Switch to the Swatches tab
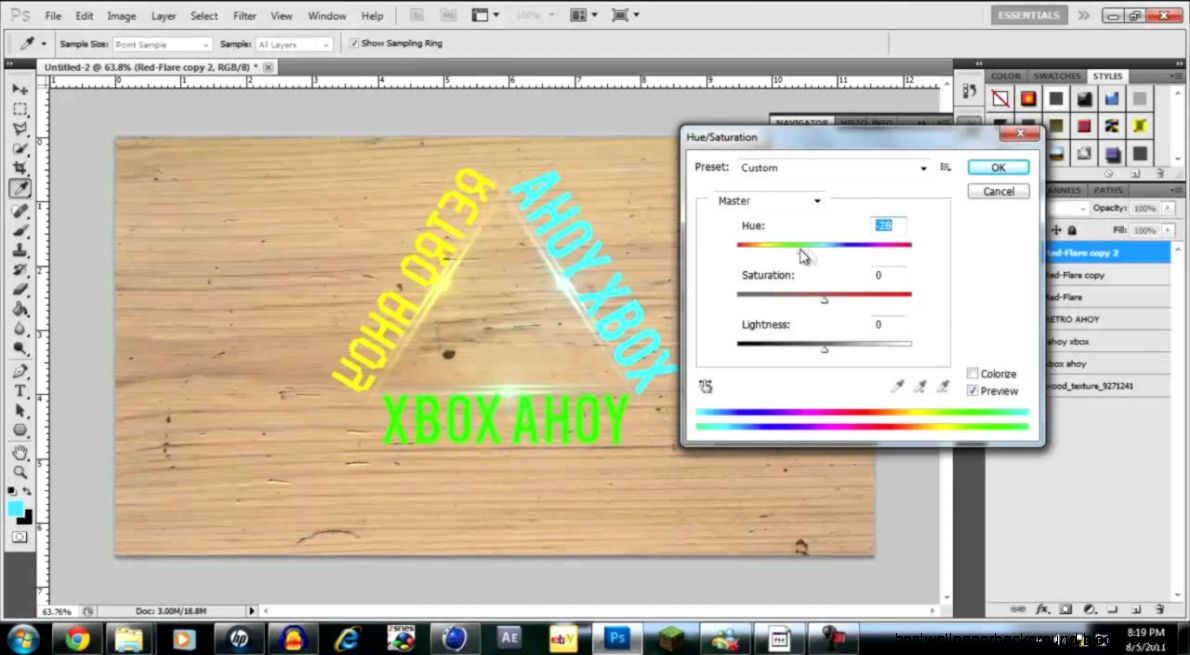 [1056, 76]
